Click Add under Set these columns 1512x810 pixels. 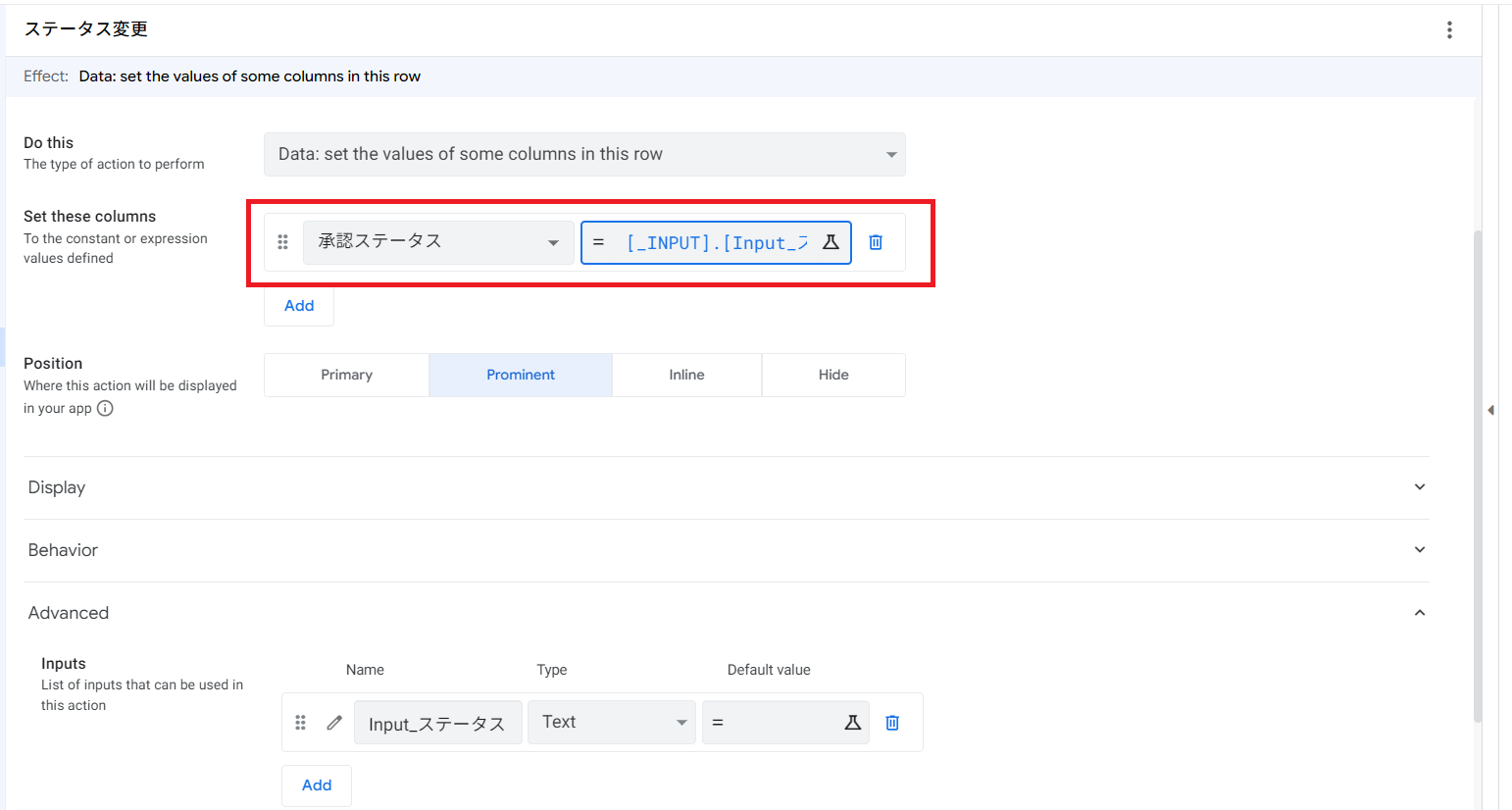tap(299, 306)
